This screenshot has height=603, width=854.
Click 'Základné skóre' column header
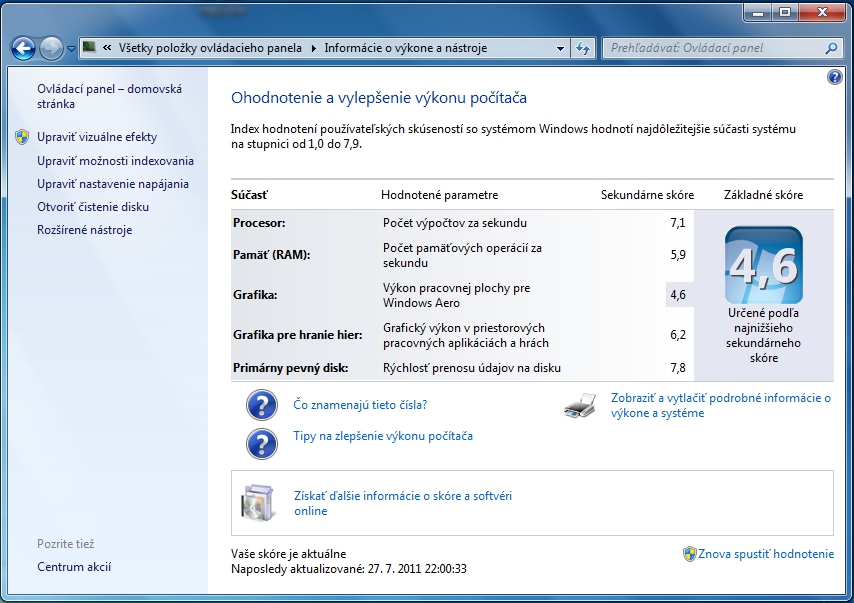click(764, 194)
